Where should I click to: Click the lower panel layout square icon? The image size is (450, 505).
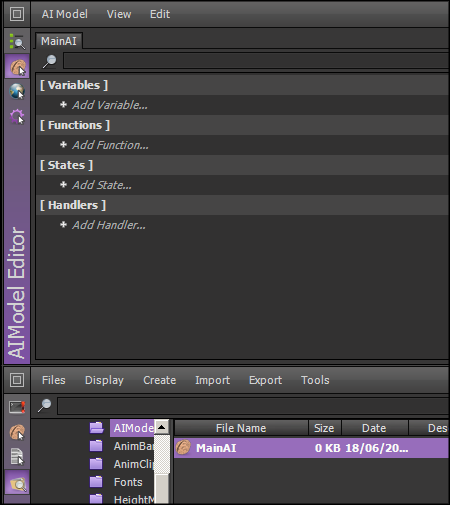click(17, 380)
